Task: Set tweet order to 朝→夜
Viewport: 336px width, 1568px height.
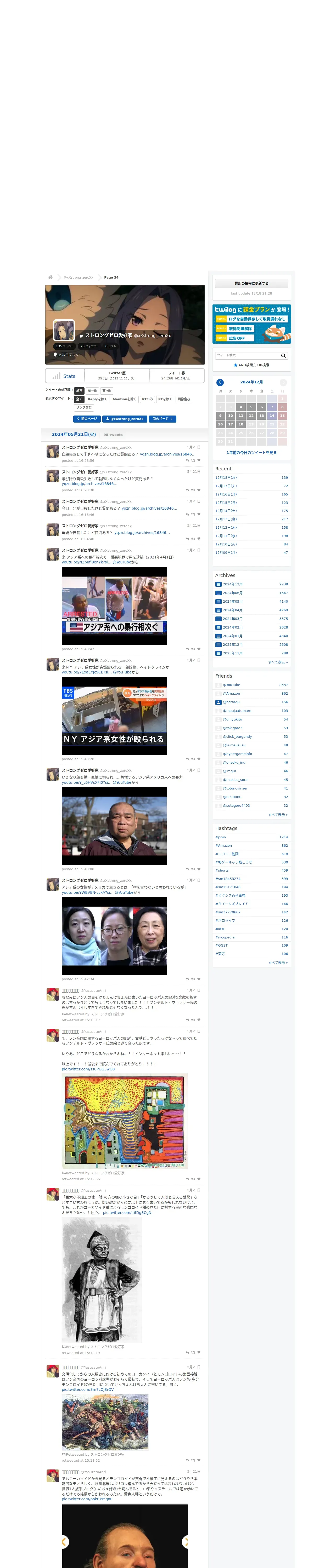Action: (92, 391)
